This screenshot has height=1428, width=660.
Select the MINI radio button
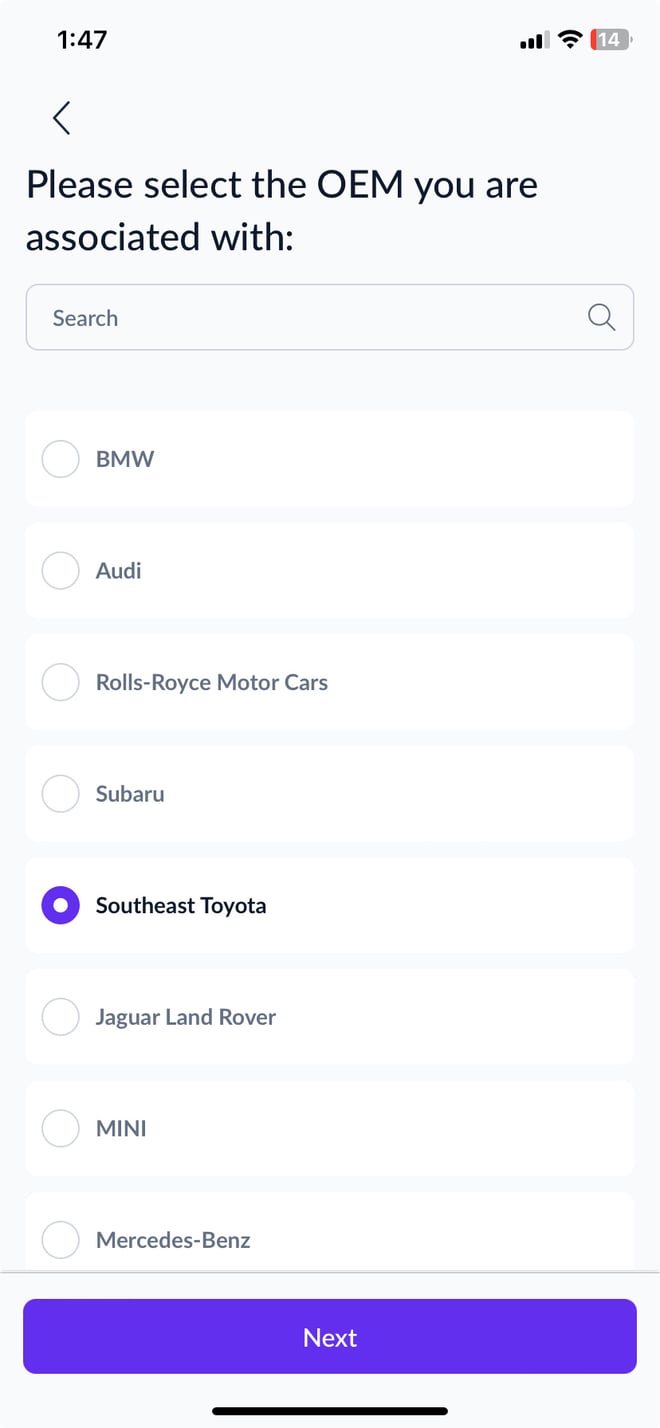click(x=60, y=1129)
